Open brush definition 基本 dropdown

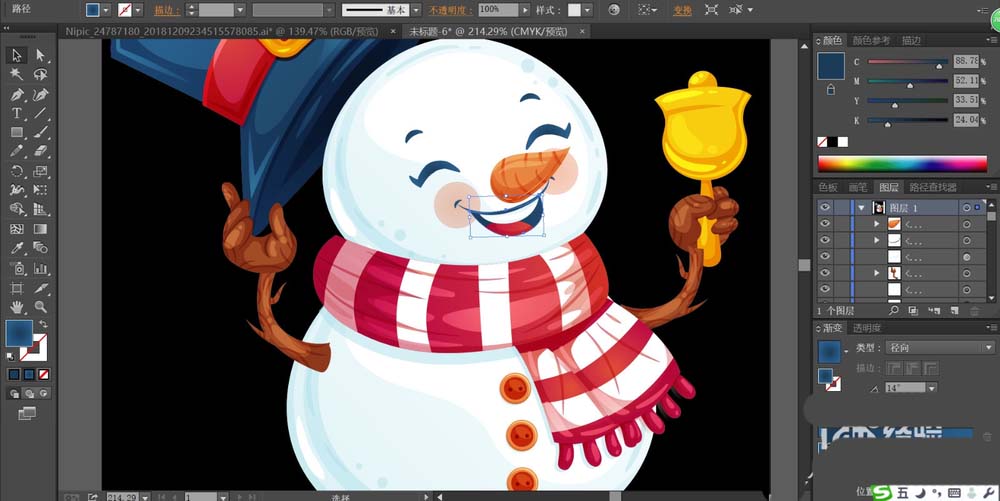tap(416, 10)
